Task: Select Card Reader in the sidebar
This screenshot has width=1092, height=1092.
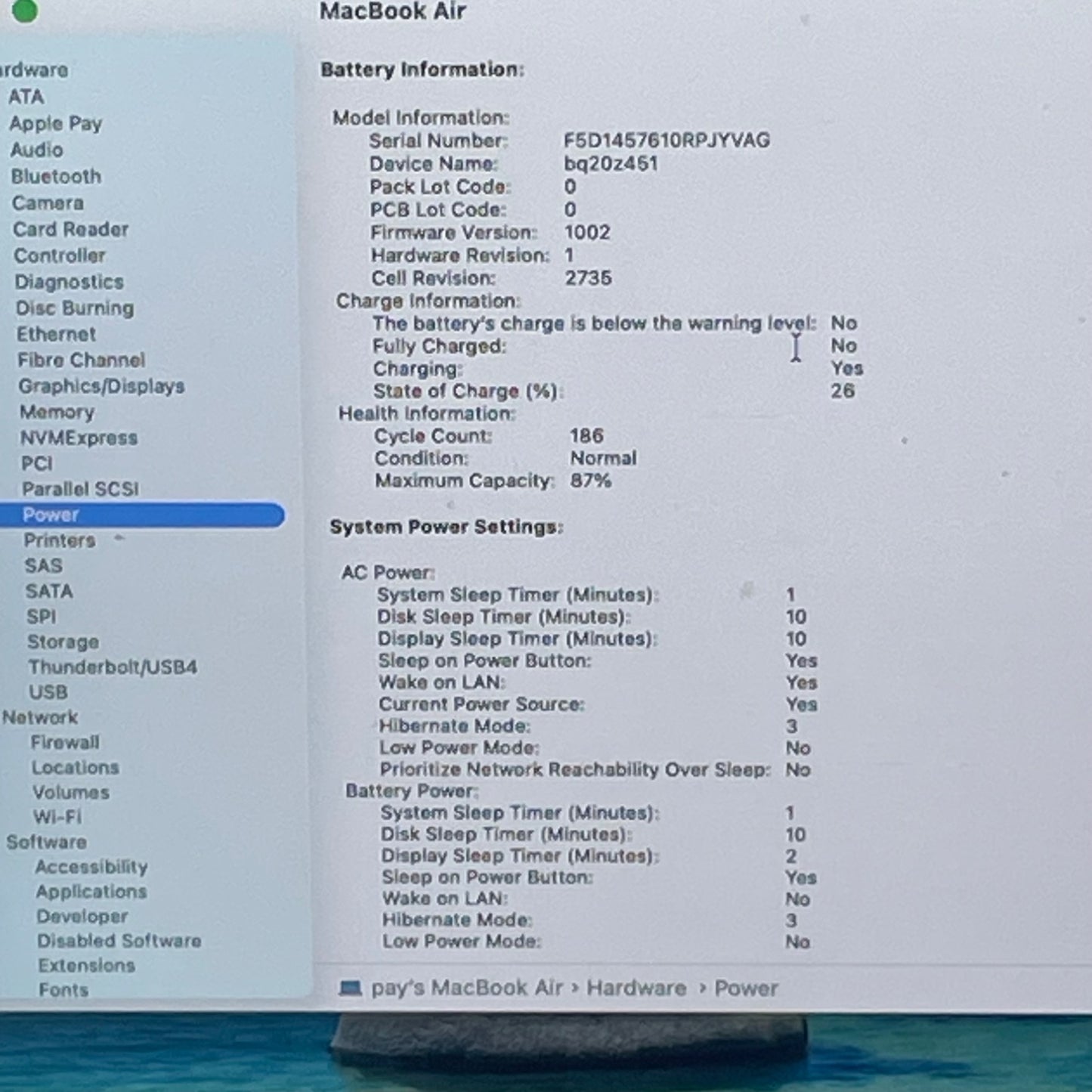Action: coord(70,229)
